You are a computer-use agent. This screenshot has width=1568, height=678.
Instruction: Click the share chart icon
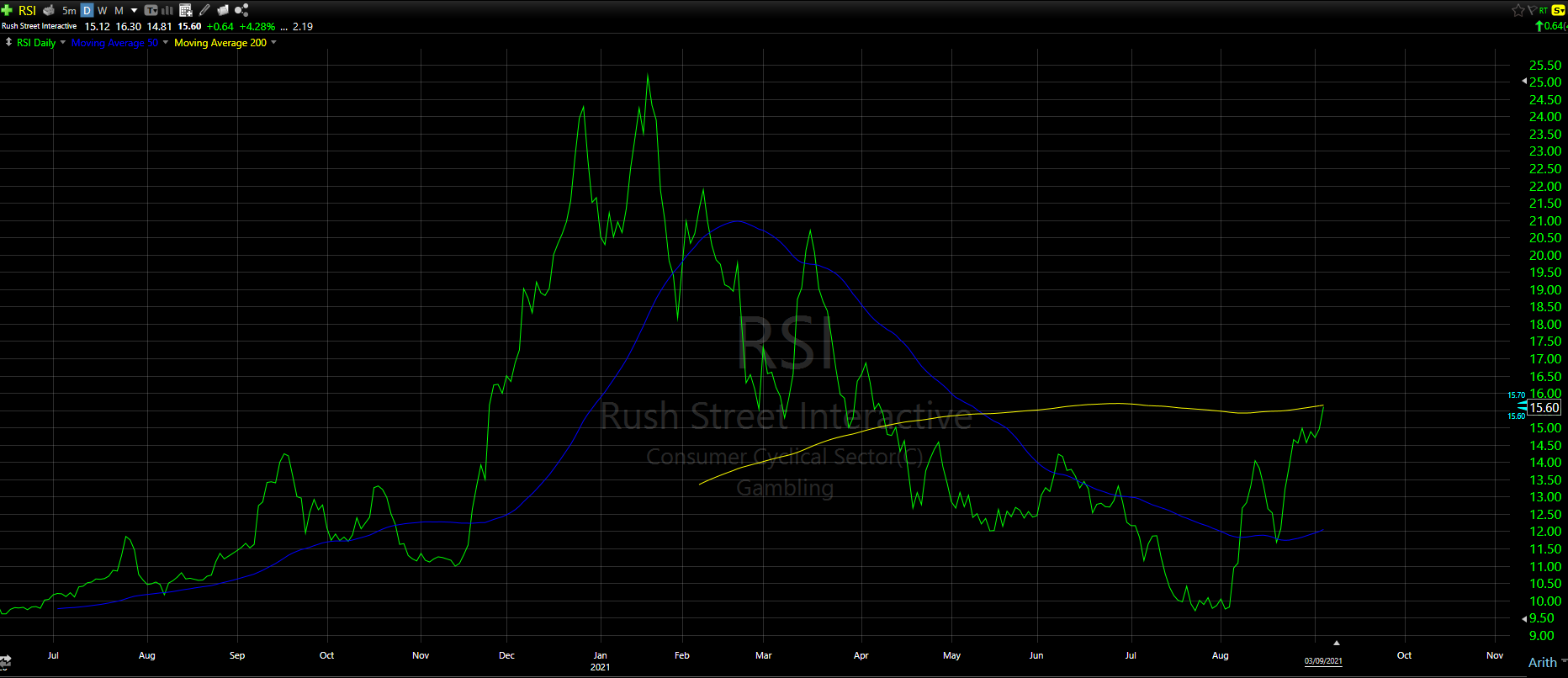[241, 10]
